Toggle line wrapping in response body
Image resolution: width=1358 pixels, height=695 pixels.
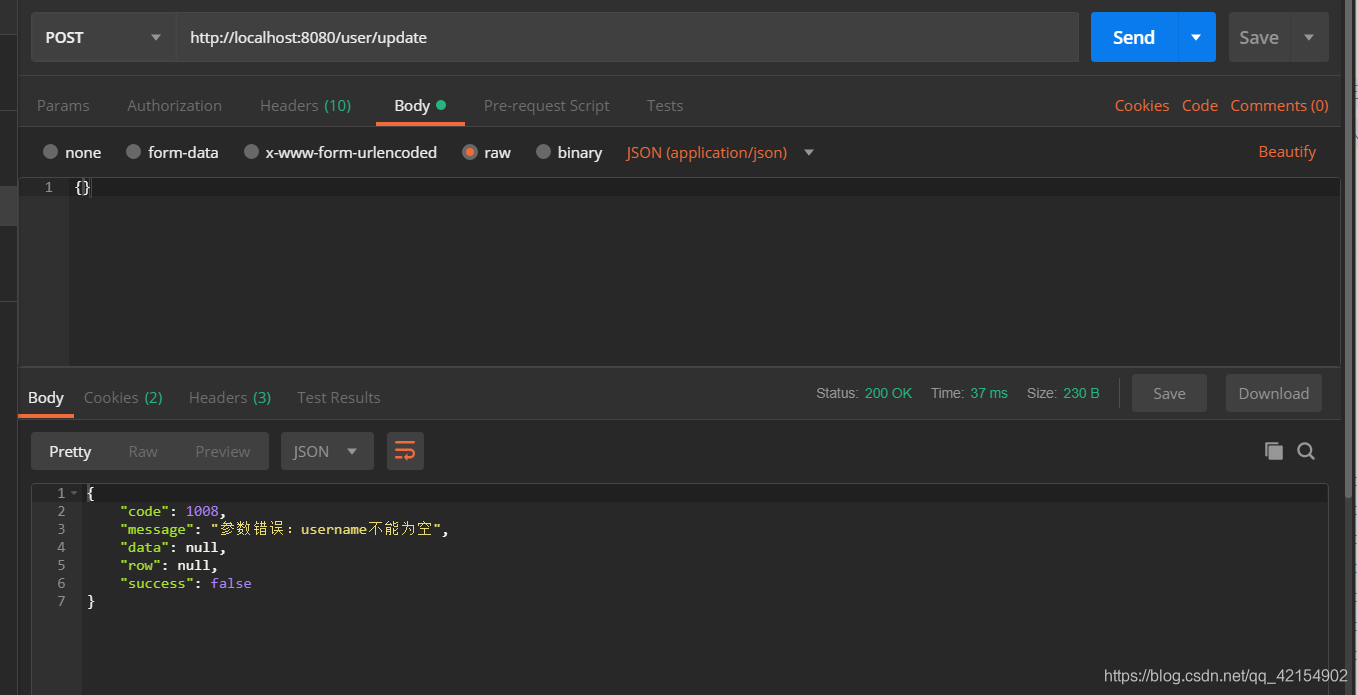[405, 451]
